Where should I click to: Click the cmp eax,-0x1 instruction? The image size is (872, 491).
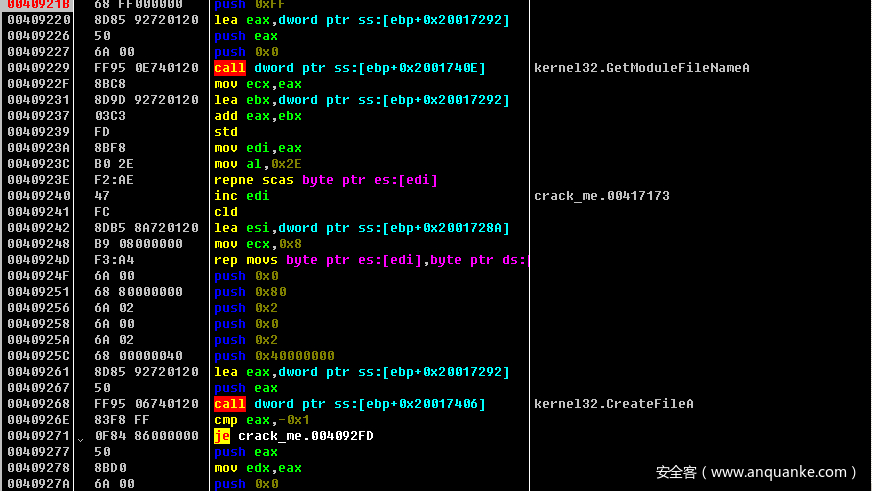(262, 420)
